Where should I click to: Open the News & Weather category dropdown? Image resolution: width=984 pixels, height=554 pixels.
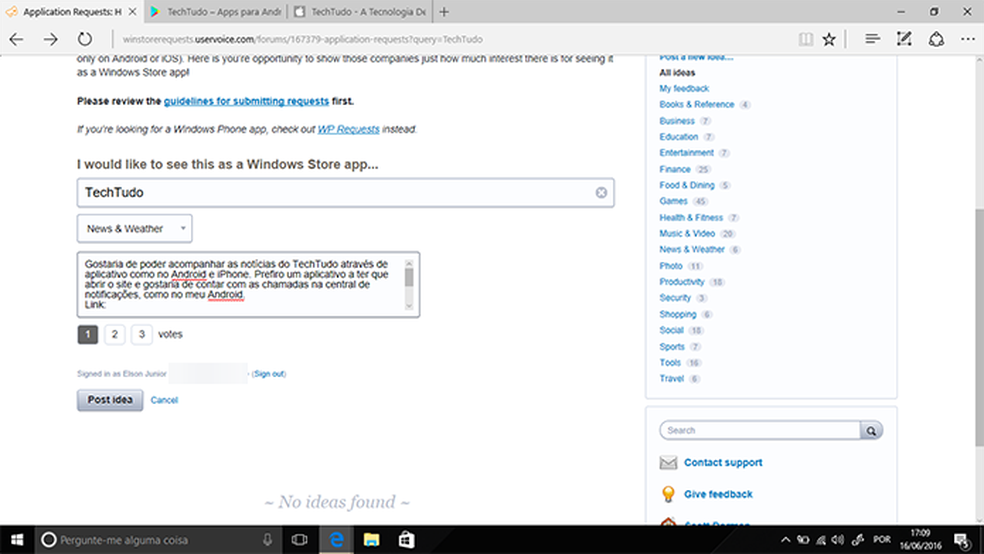point(135,228)
